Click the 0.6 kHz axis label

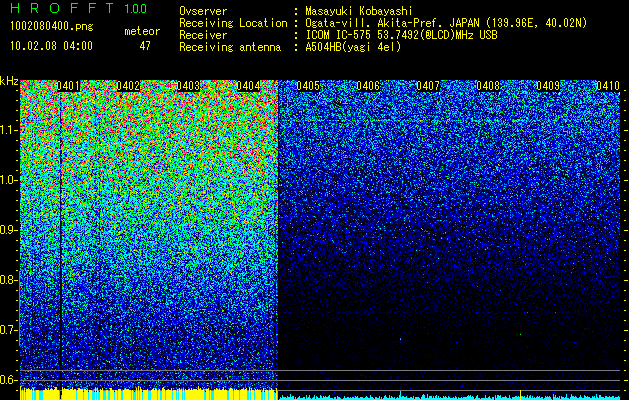point(8,380)
